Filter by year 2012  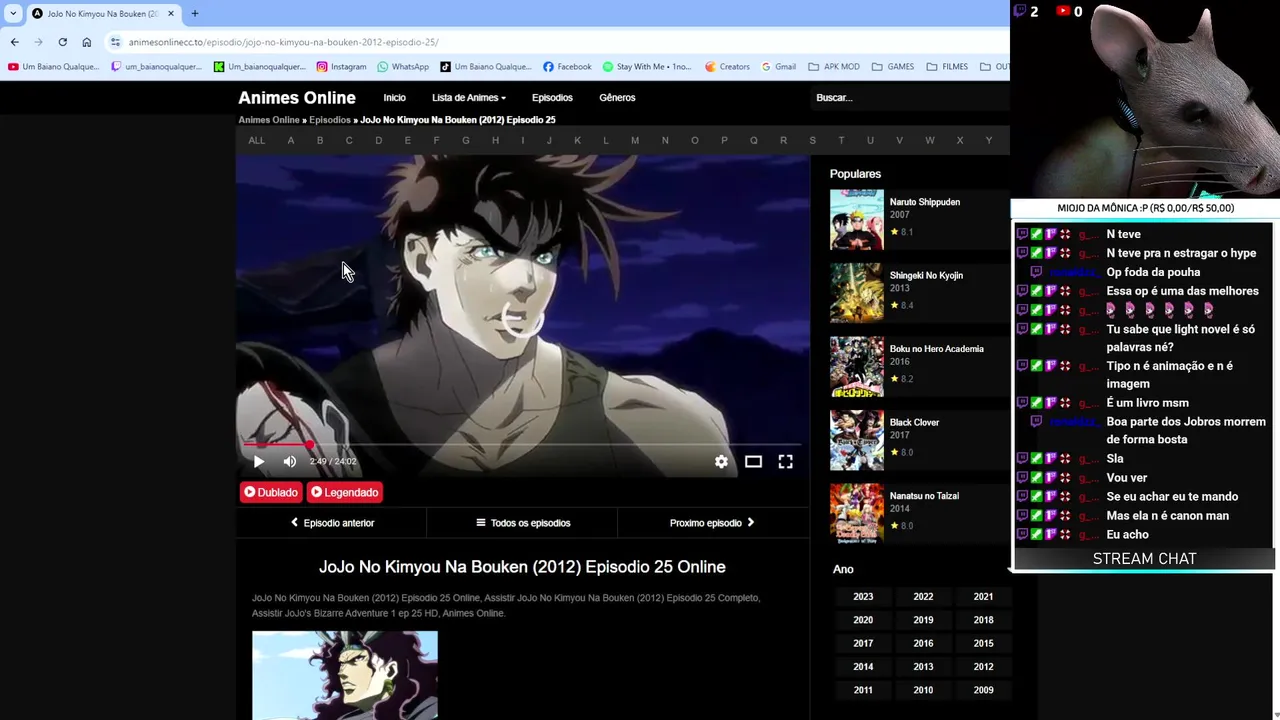click(x=983, y=667)
